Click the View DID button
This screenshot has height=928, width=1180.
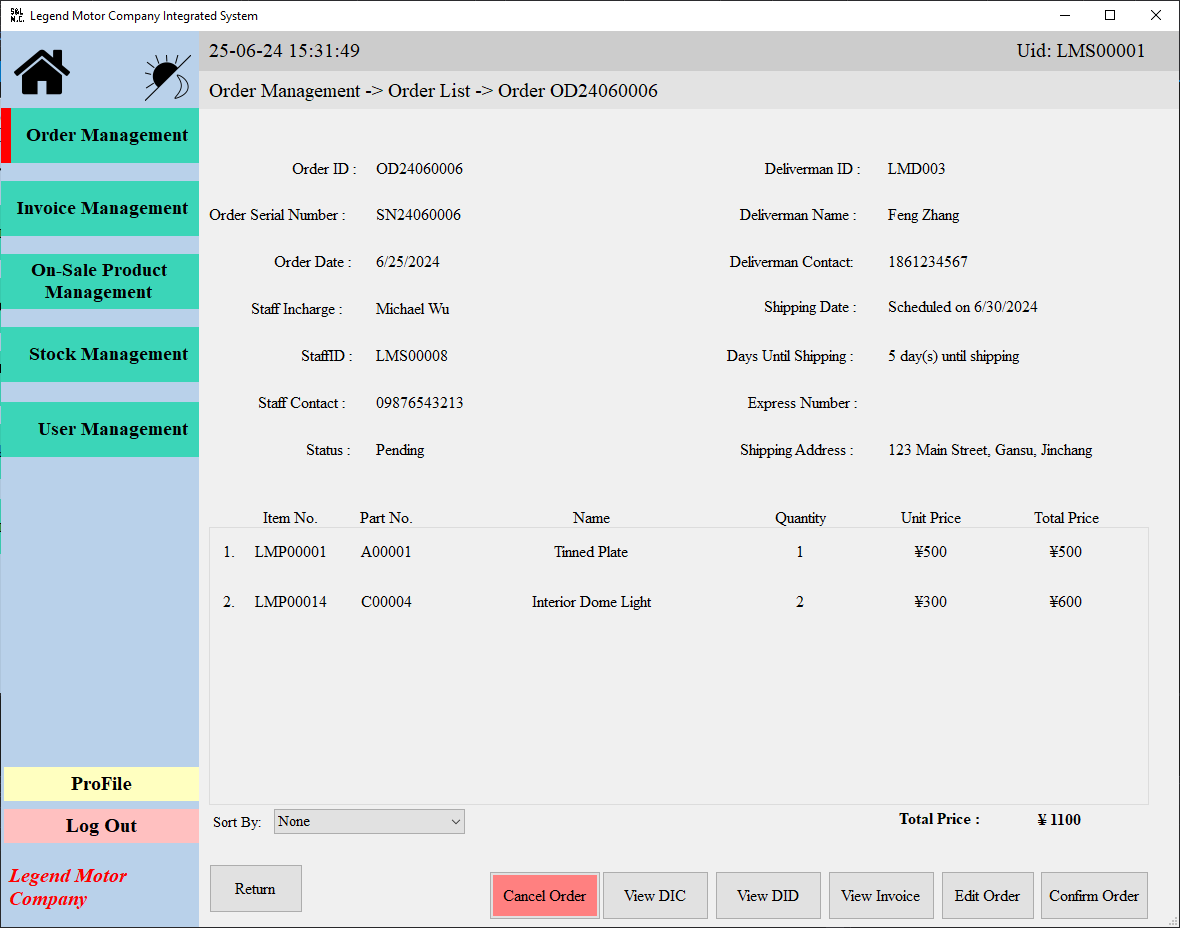point(768,895)
